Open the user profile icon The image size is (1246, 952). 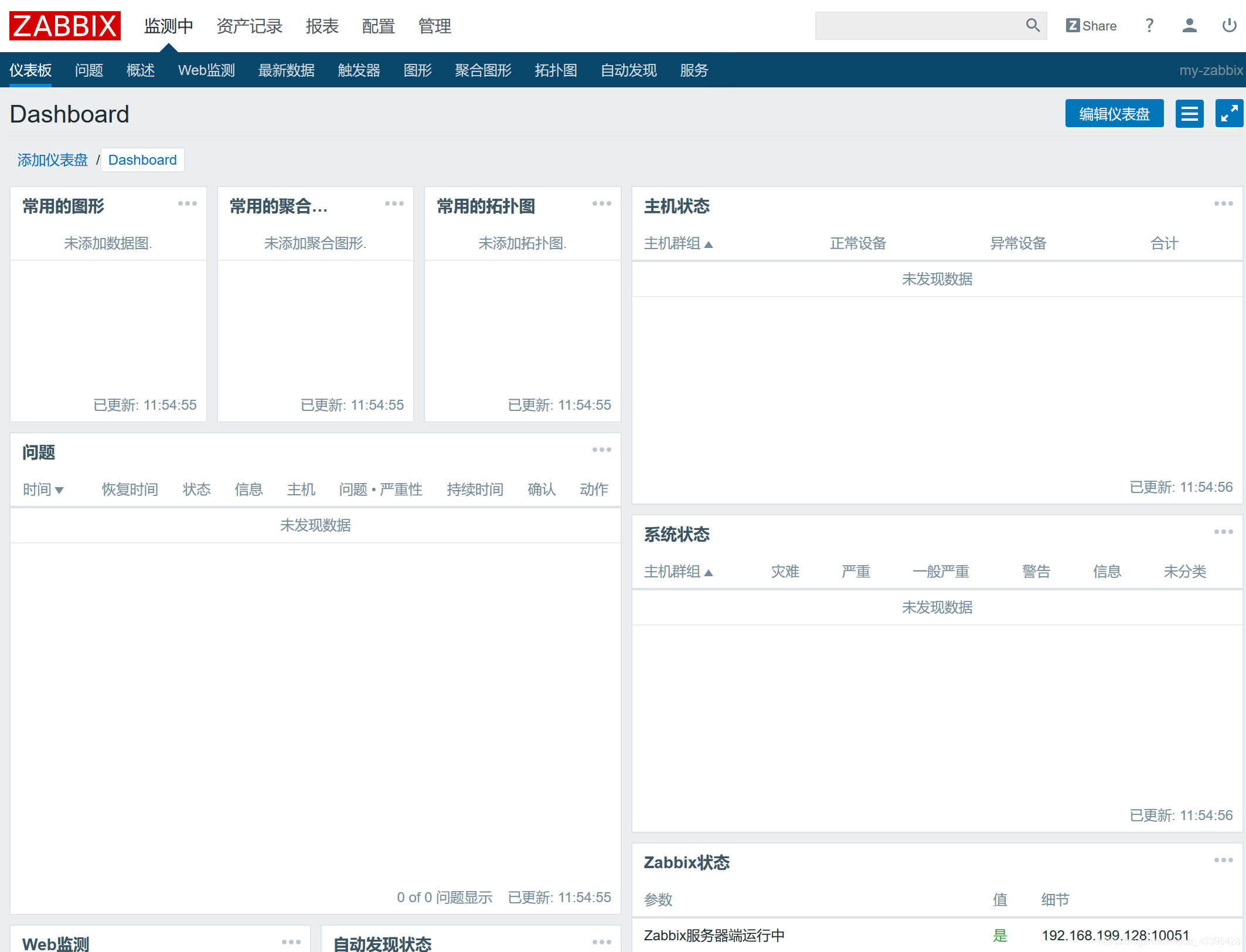point(1189,25)
